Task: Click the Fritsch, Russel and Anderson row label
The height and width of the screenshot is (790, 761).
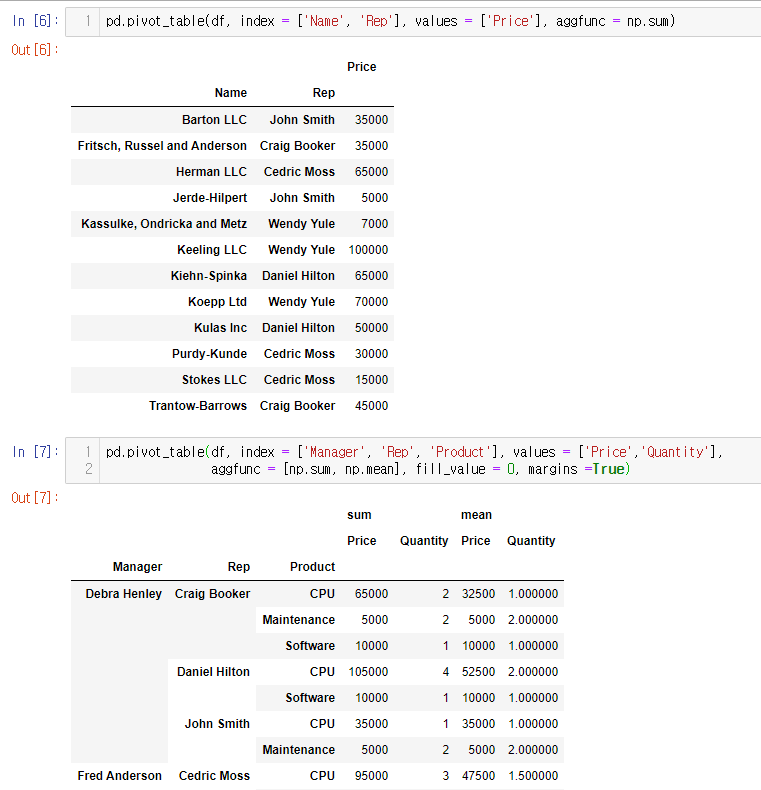Action: coord(162,146)
